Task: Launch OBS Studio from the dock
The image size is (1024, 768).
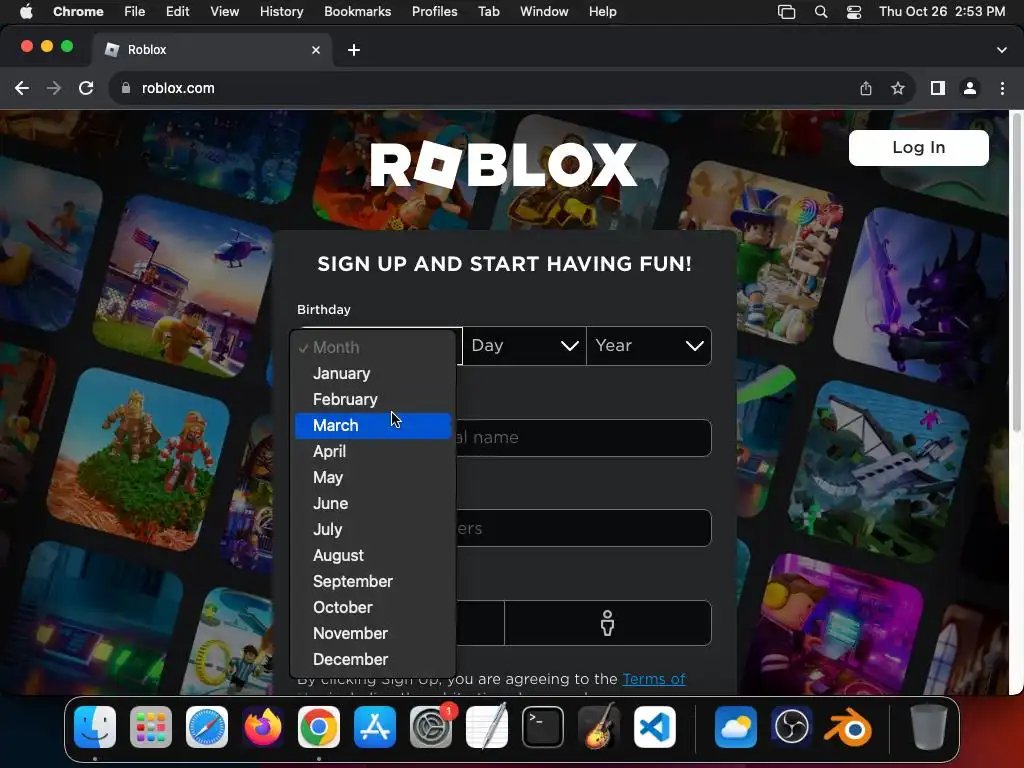Action: pyautogui.click(x=792, y=727)
